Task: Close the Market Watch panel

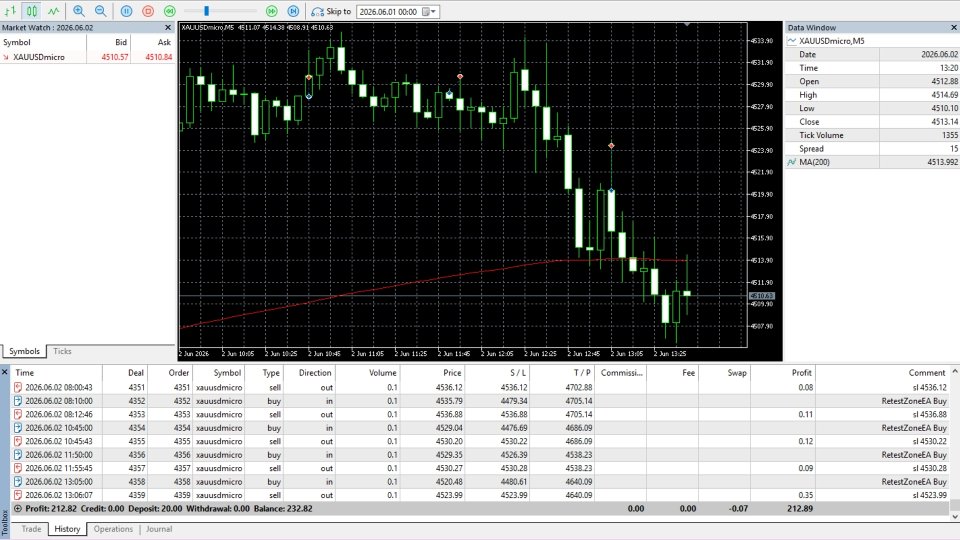Action: pos(168,28)
